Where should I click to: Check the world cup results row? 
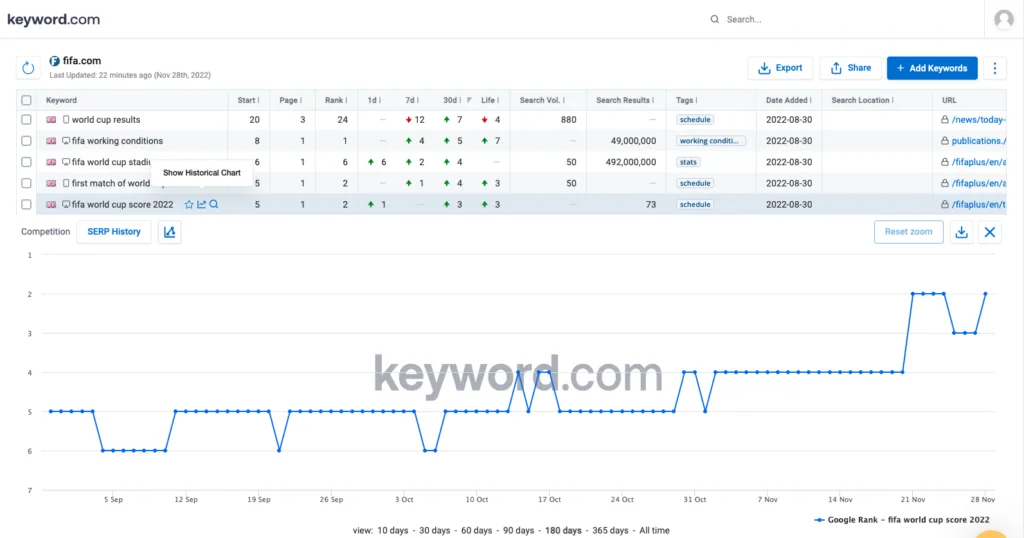(26, 119)
